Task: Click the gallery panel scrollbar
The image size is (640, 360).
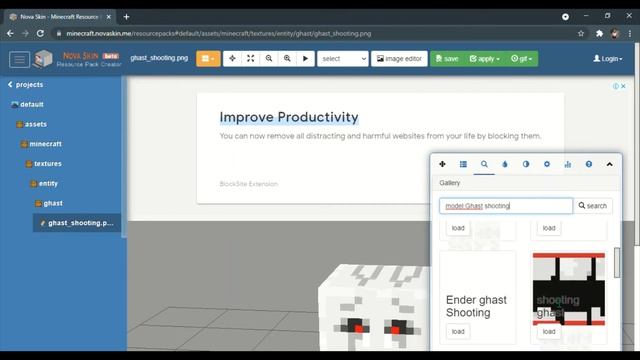Action: point(617,262)
